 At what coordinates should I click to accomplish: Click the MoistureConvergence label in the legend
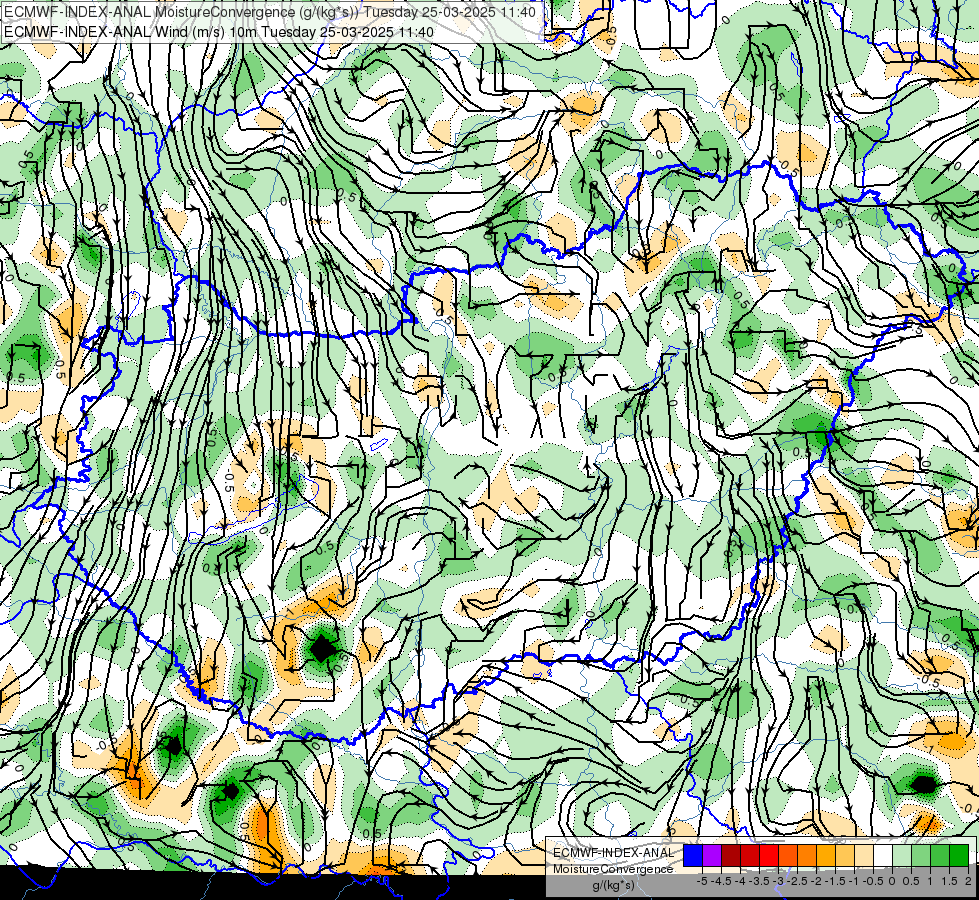coord(613,869)
